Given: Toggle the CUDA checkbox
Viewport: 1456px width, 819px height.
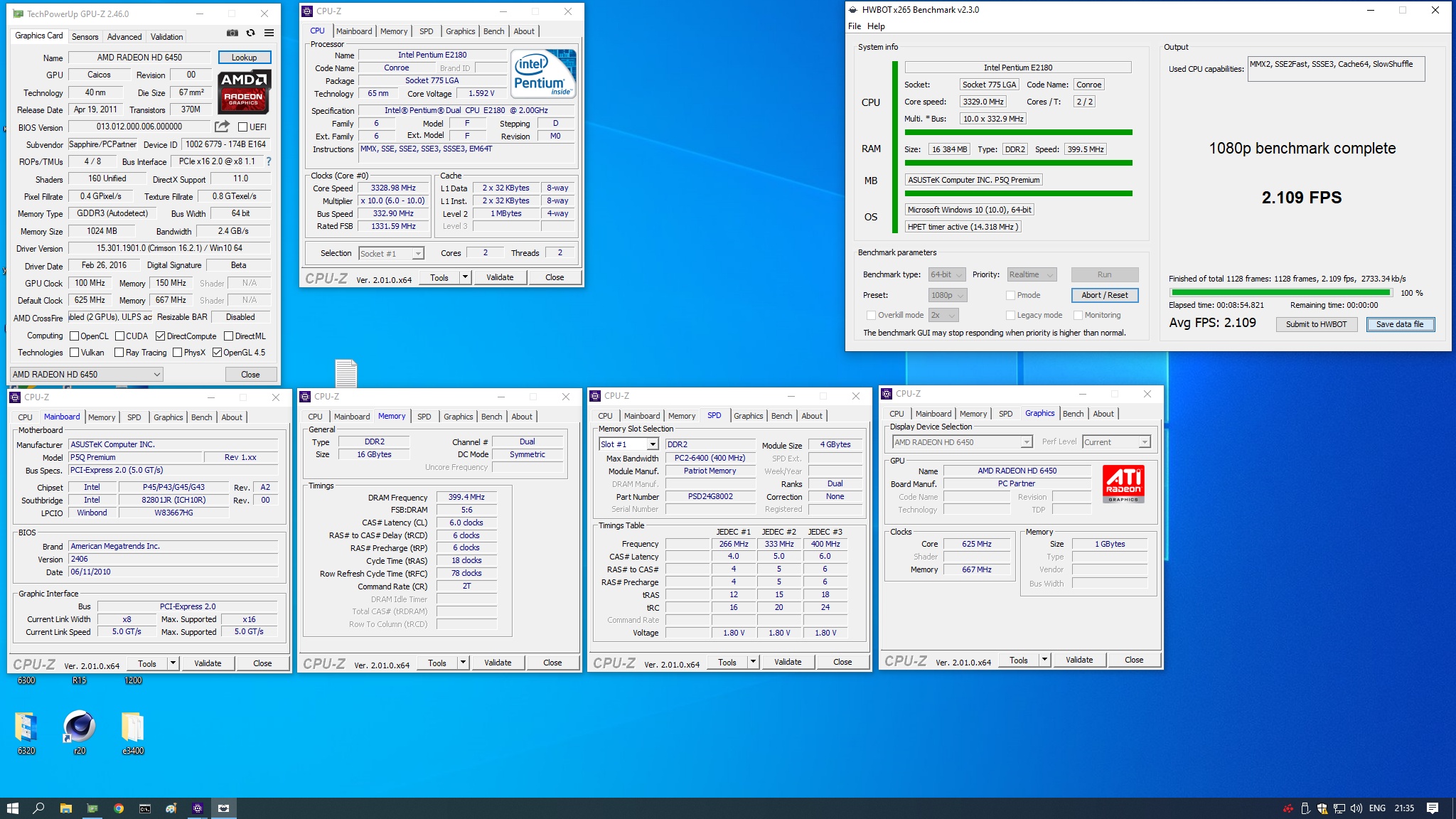Looking at the screenshot, I should pyautogui.click(x=120, y=336).
